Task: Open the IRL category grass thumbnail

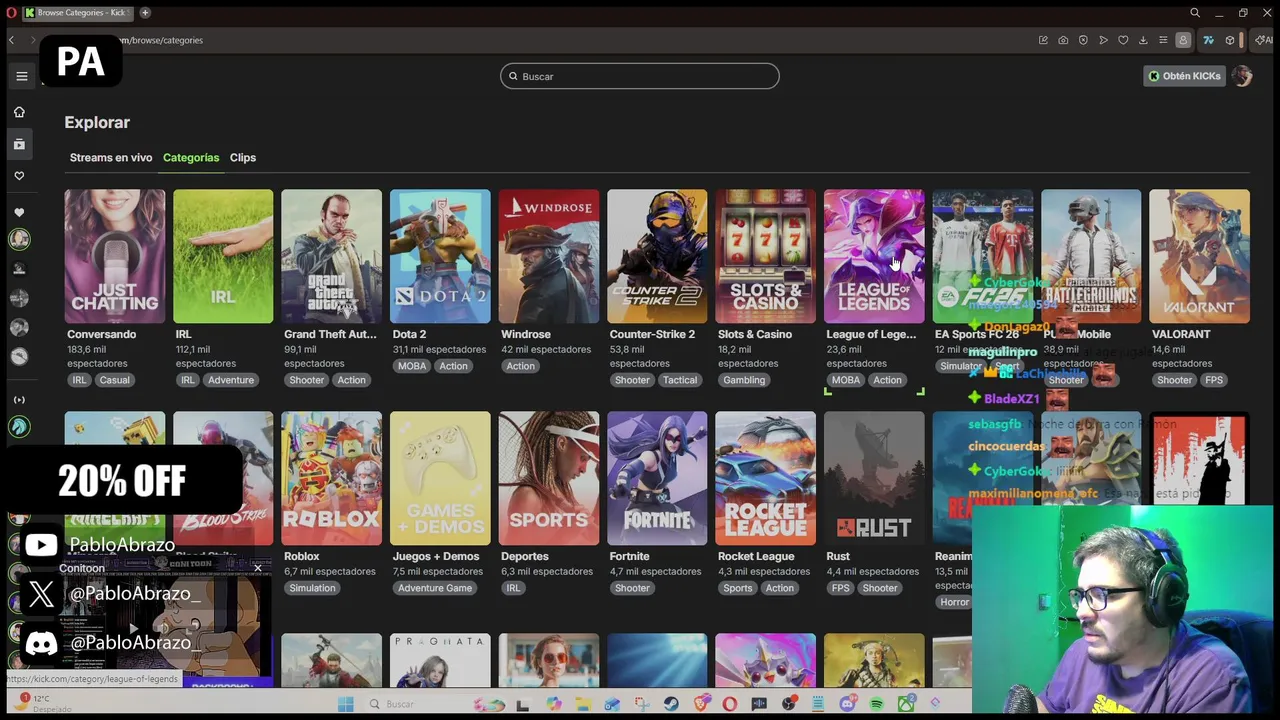Action: [x=223, y=256]
